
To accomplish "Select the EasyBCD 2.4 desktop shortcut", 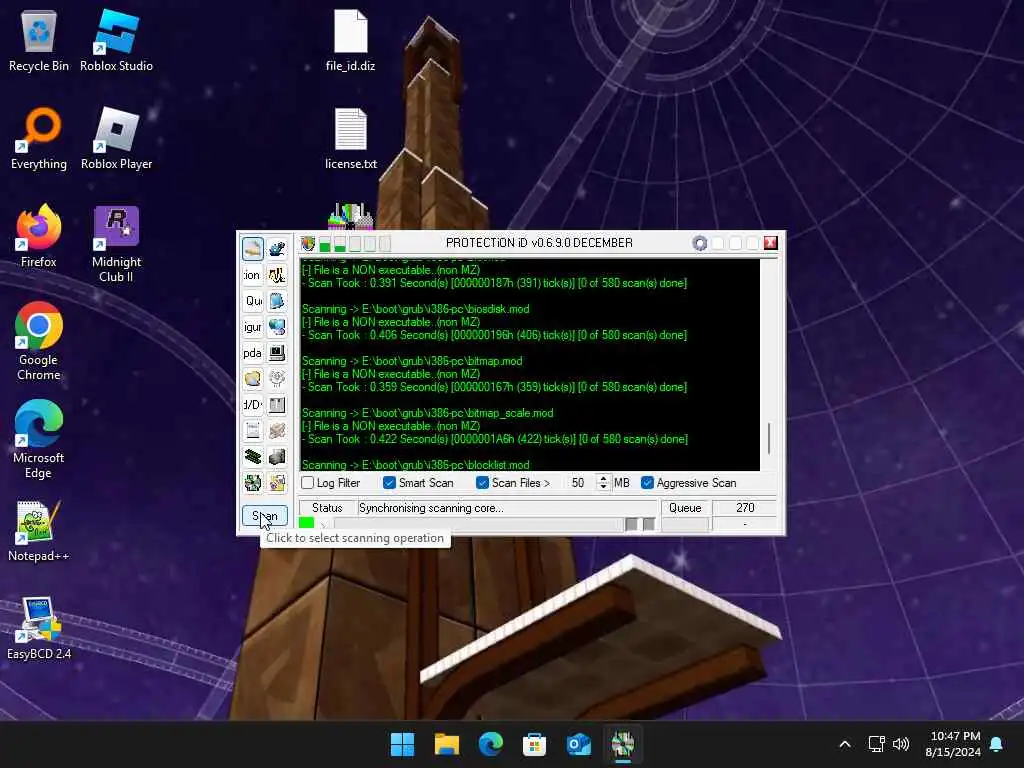I will [x=39, y=628].
